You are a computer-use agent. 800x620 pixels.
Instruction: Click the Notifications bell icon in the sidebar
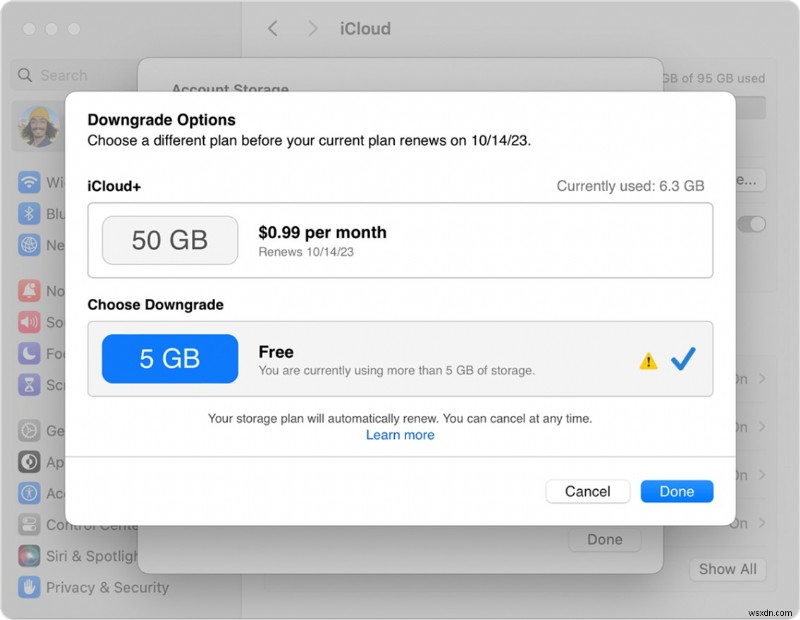coord(29,290)
